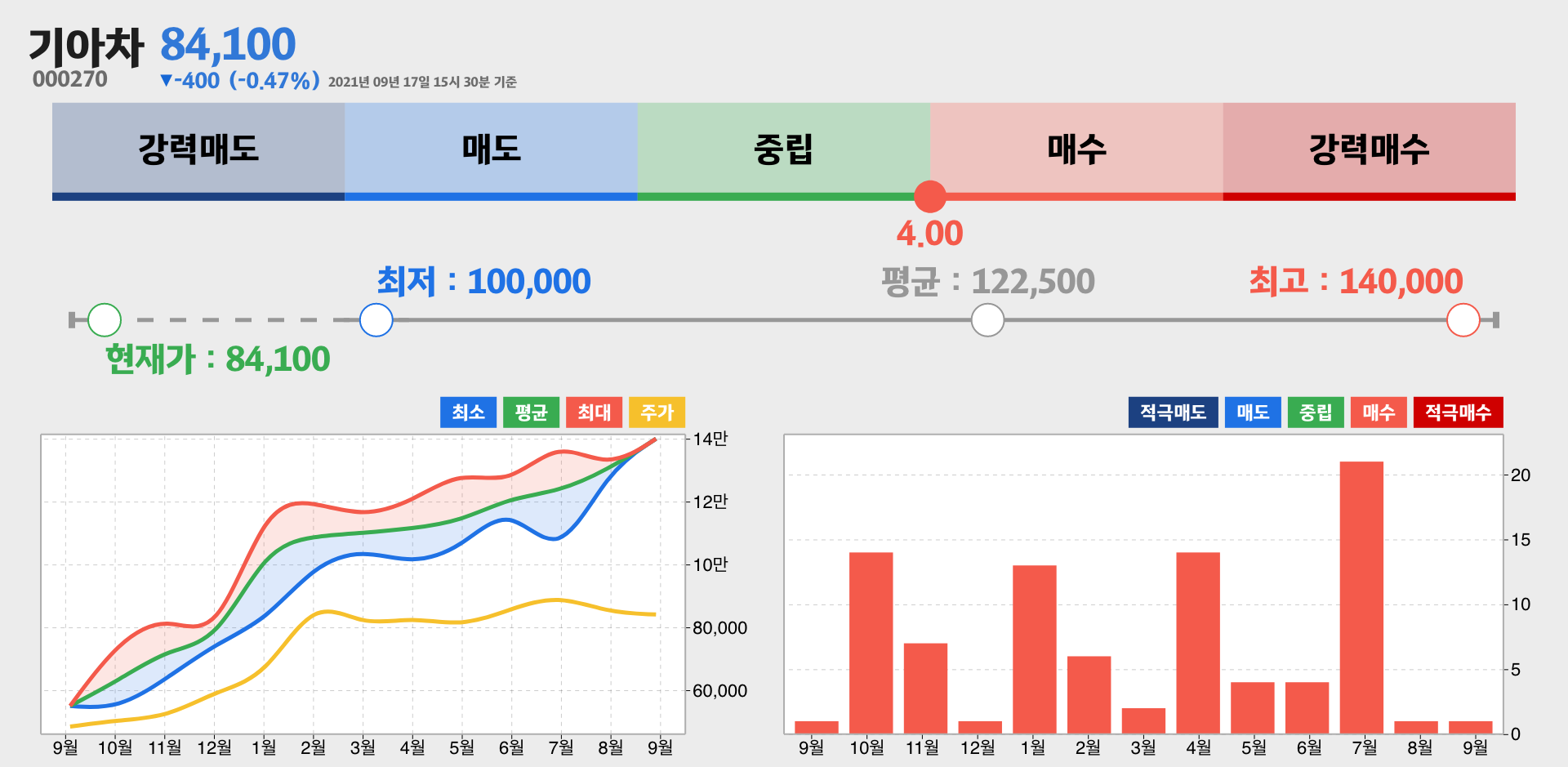Viewport: 1568px width, 767px height.
Task: Select the 강력매도 rating segment
Action: pos(198,151)
